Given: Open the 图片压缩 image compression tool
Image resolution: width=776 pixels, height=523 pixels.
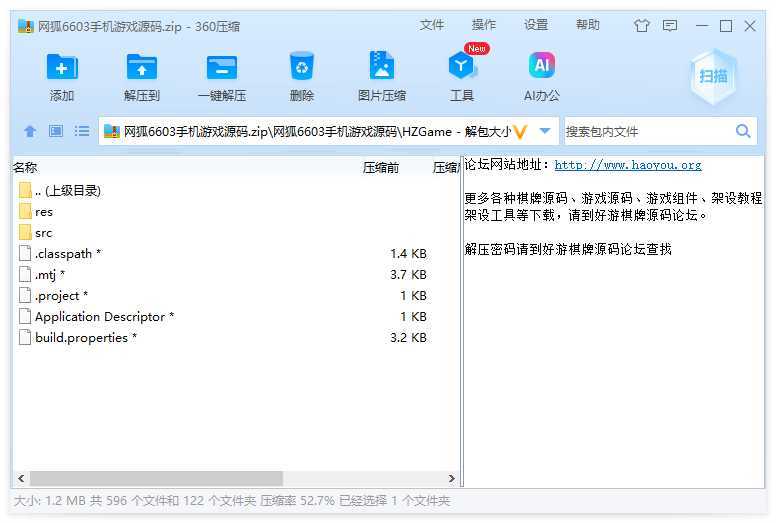Looking at the screenshot, I should pyautogui.click(x=381, y=68).
